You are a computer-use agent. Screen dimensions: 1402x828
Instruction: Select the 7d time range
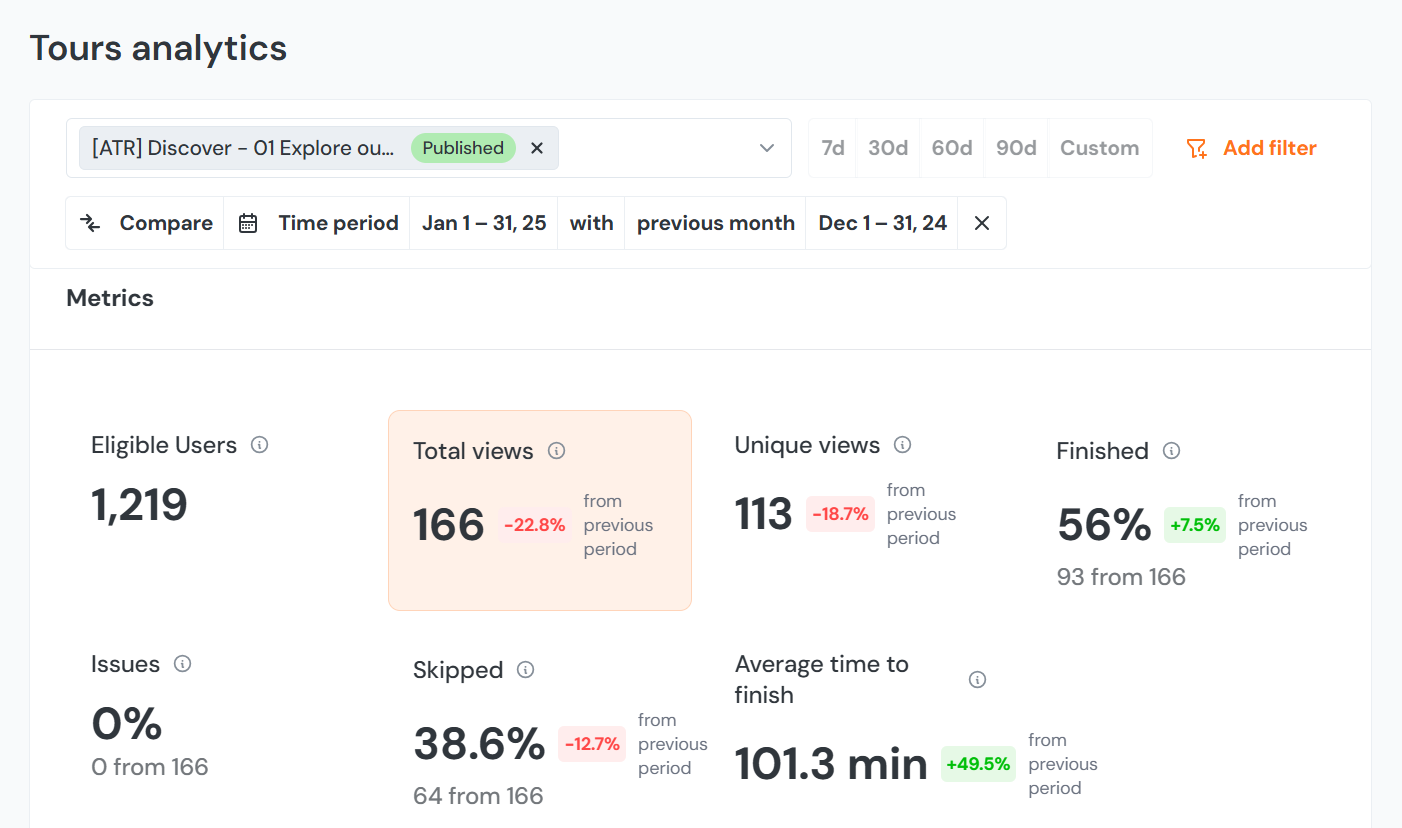(x=833, y=148)
